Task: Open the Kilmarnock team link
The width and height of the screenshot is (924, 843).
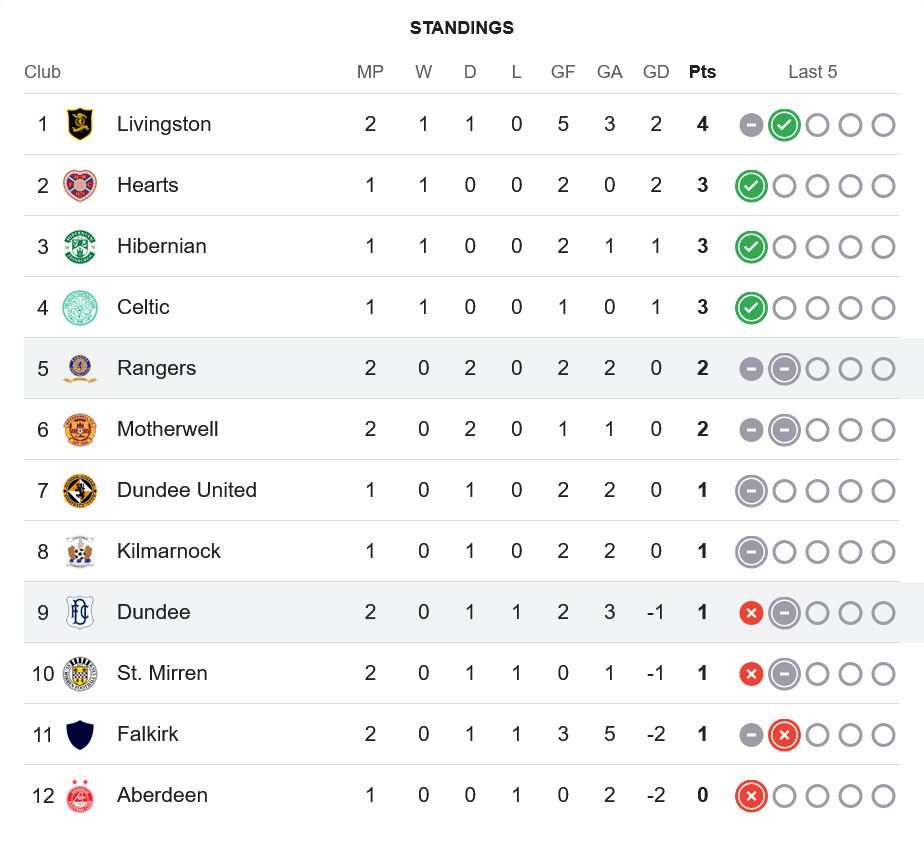Action: [169, 551]
